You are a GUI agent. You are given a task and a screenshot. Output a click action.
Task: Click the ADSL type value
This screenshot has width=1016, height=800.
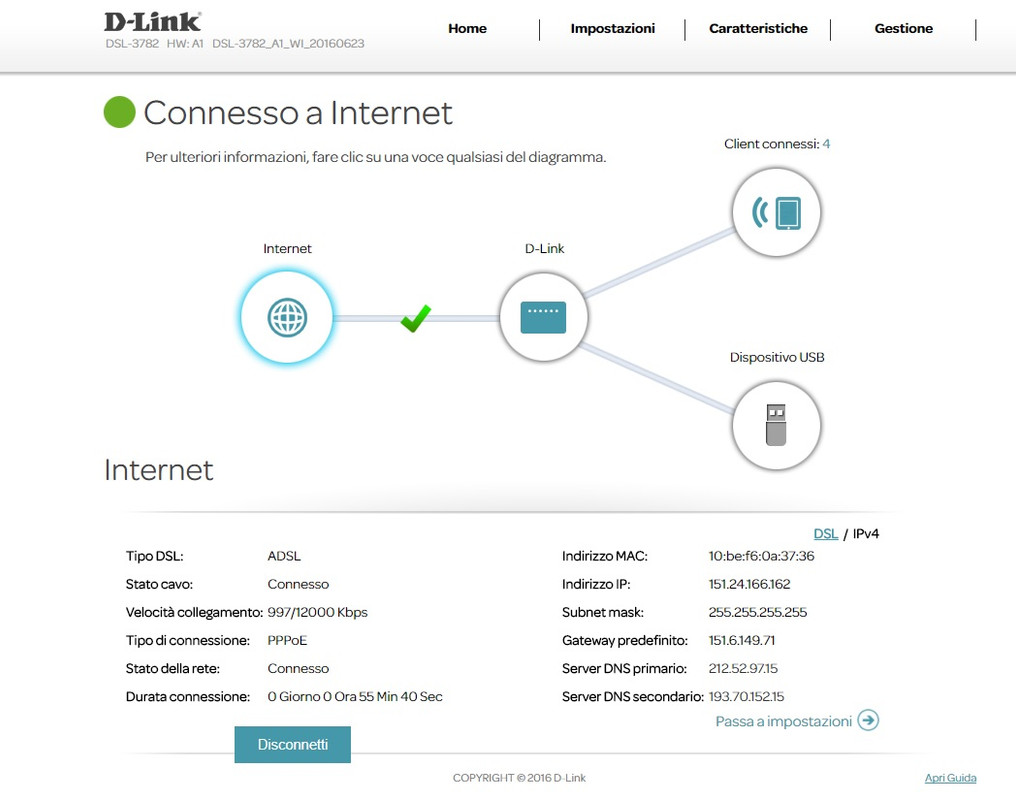coord(284,556)
